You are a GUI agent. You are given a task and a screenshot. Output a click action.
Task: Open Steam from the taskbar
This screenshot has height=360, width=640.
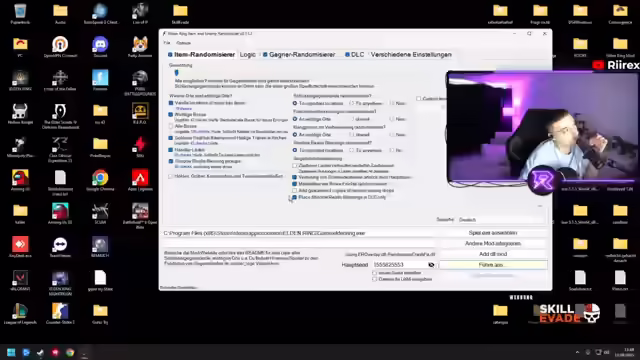pos(40,352)
